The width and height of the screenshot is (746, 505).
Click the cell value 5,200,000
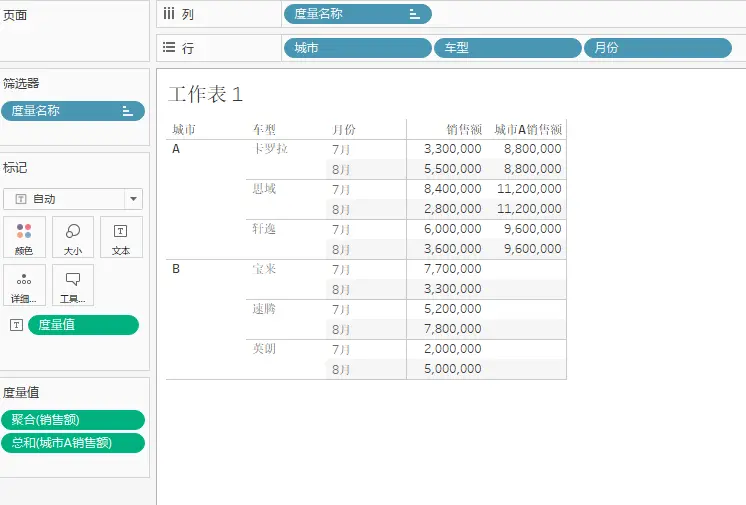[452, 309]
